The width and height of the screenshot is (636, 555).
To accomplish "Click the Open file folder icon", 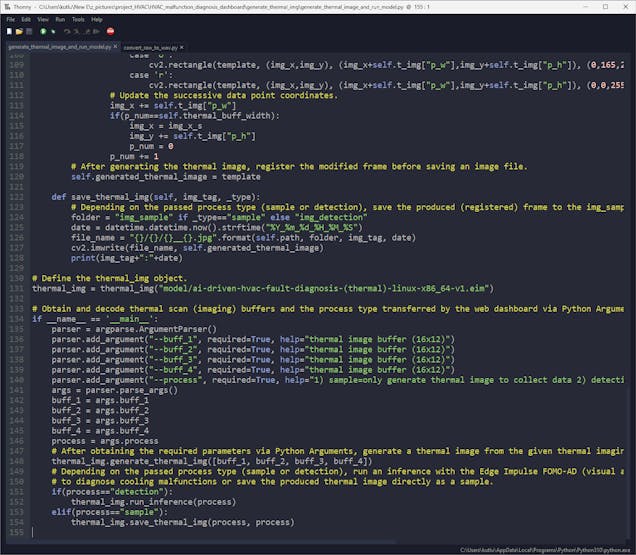I will tap(18, 31).
